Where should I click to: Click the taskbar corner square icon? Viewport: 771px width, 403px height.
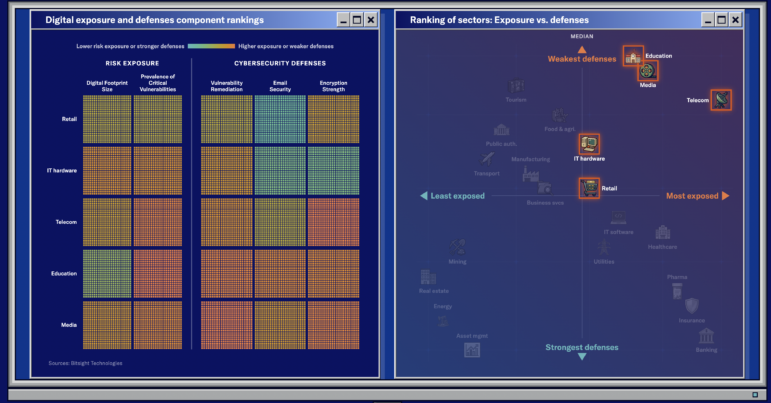click(x=755, y=394)
